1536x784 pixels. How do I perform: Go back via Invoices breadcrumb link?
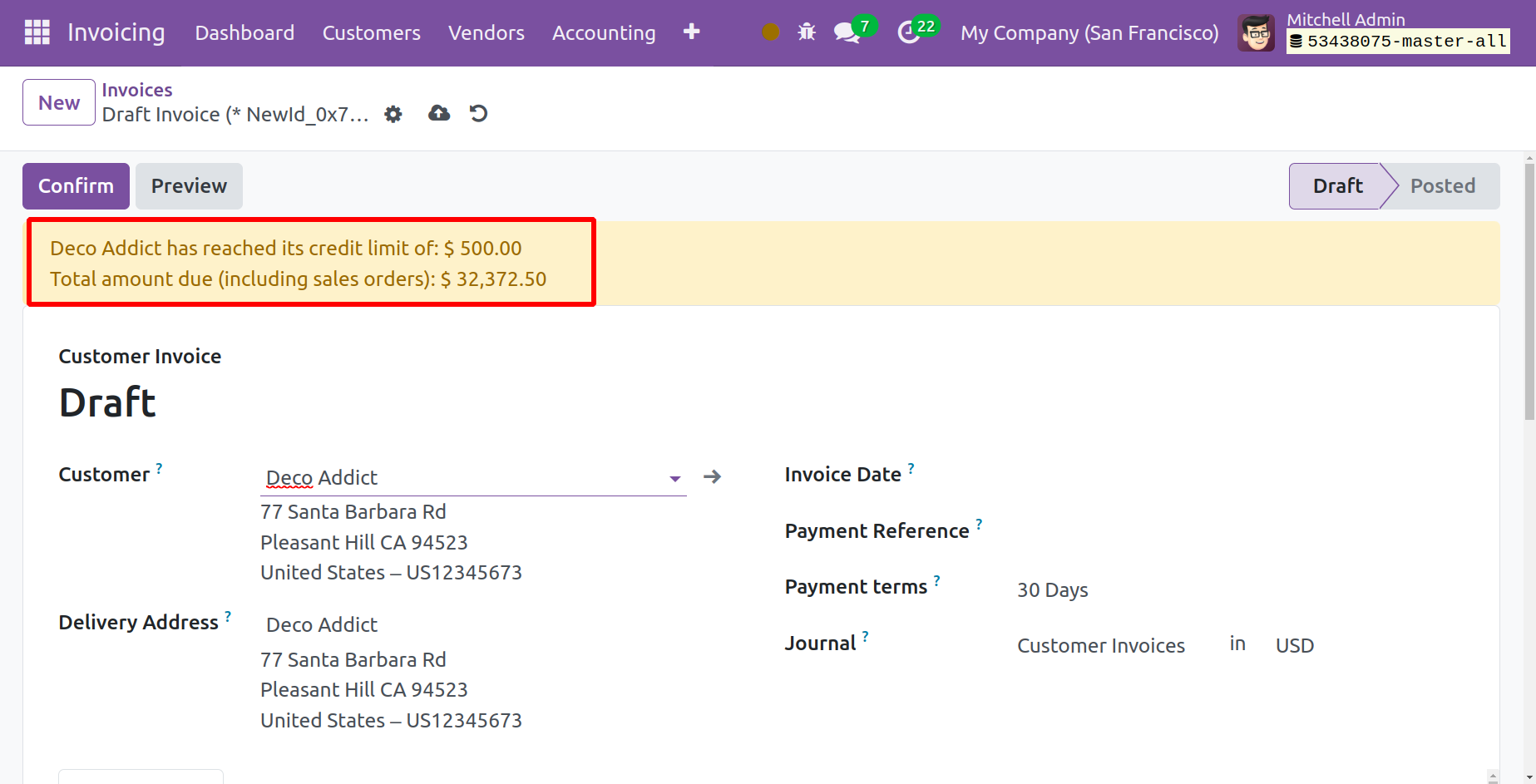click(x=137, y=90)
